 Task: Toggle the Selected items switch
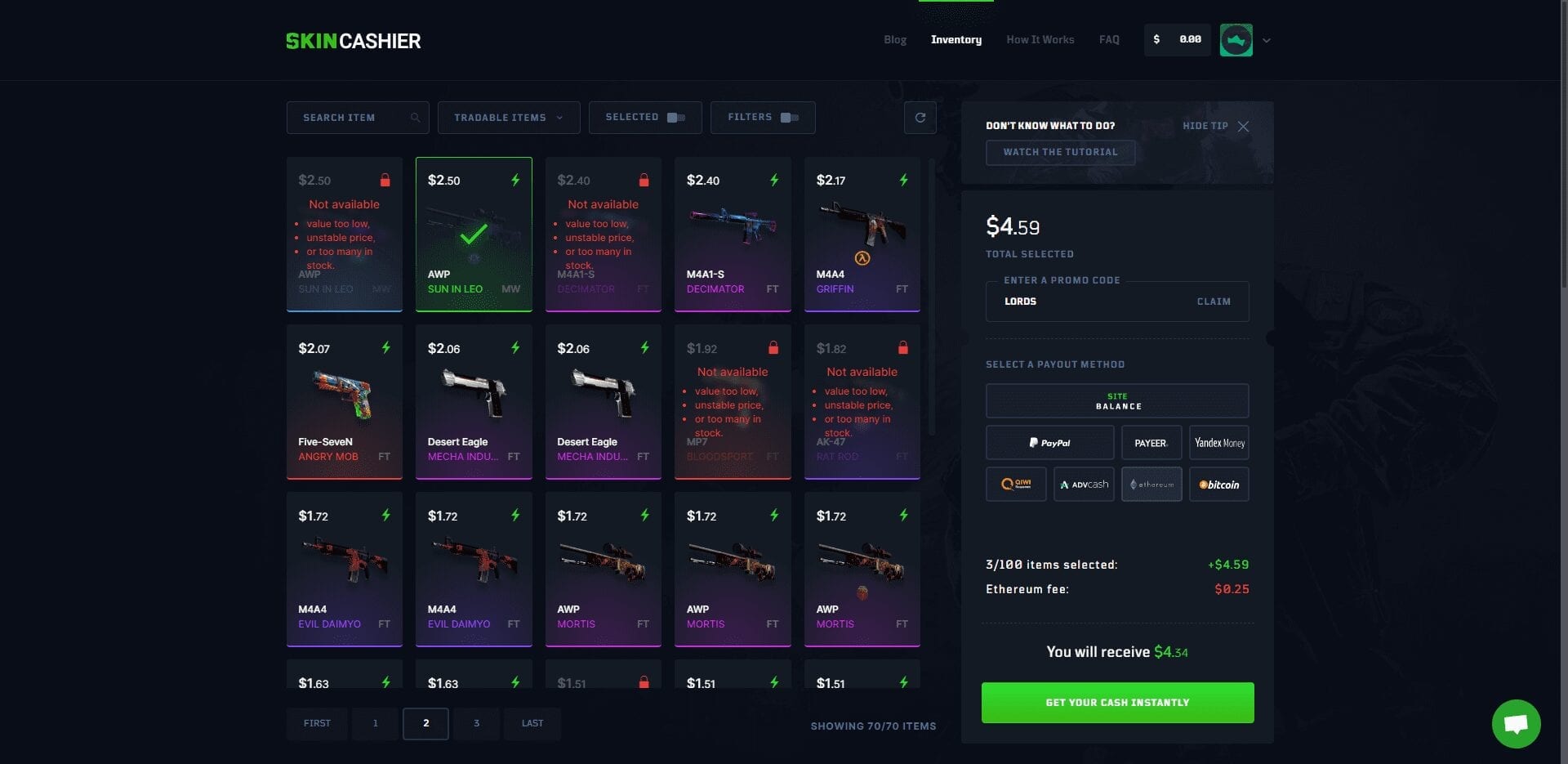pos(676,118)
